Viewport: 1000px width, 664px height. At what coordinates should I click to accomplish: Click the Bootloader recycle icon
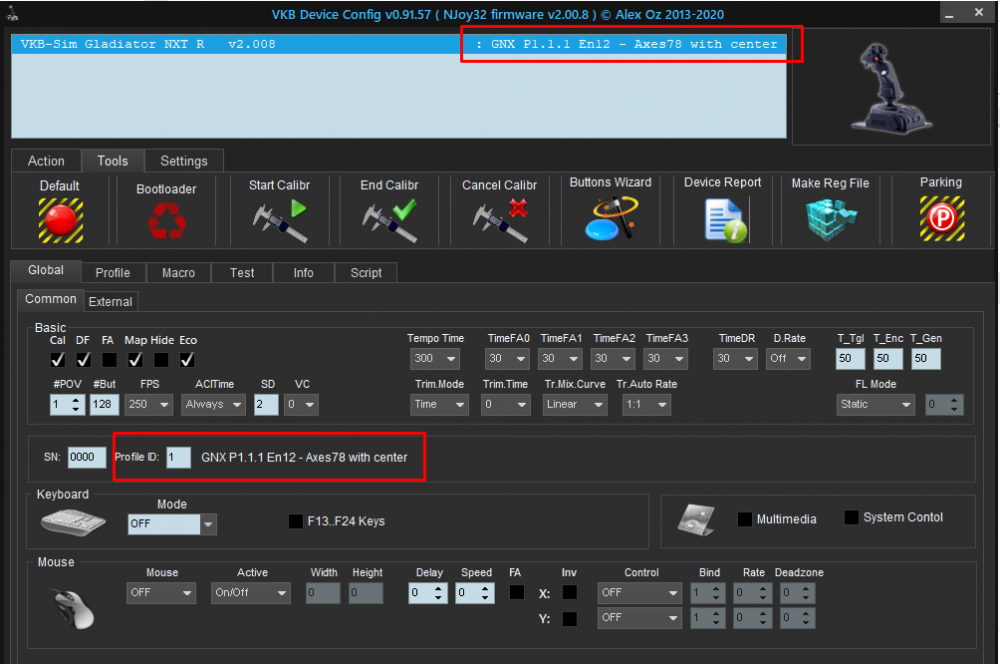coord(166,220)
